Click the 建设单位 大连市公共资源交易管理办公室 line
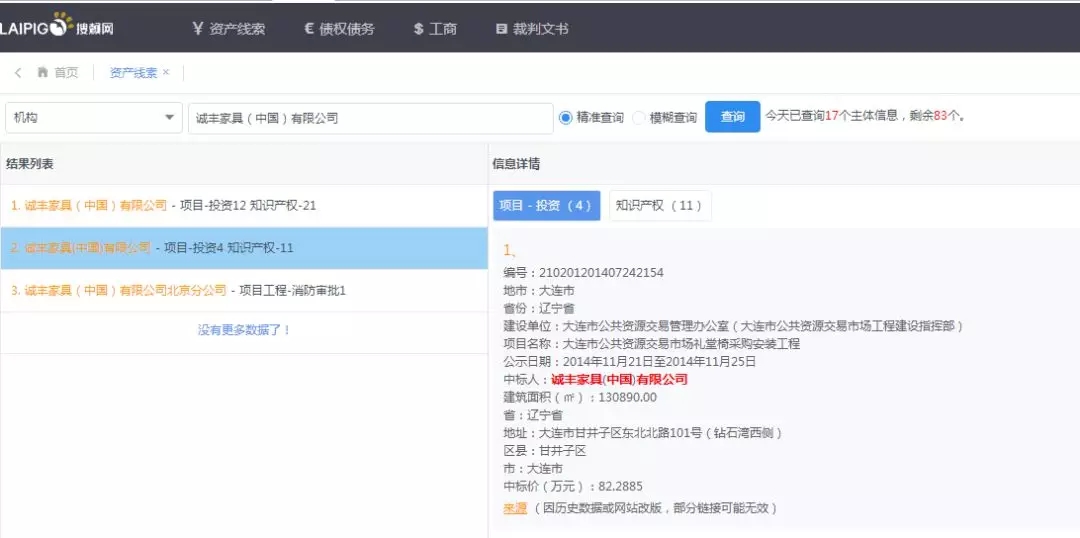The width and height of the screenshot is (1080, 538). click(x=734, y=326)
